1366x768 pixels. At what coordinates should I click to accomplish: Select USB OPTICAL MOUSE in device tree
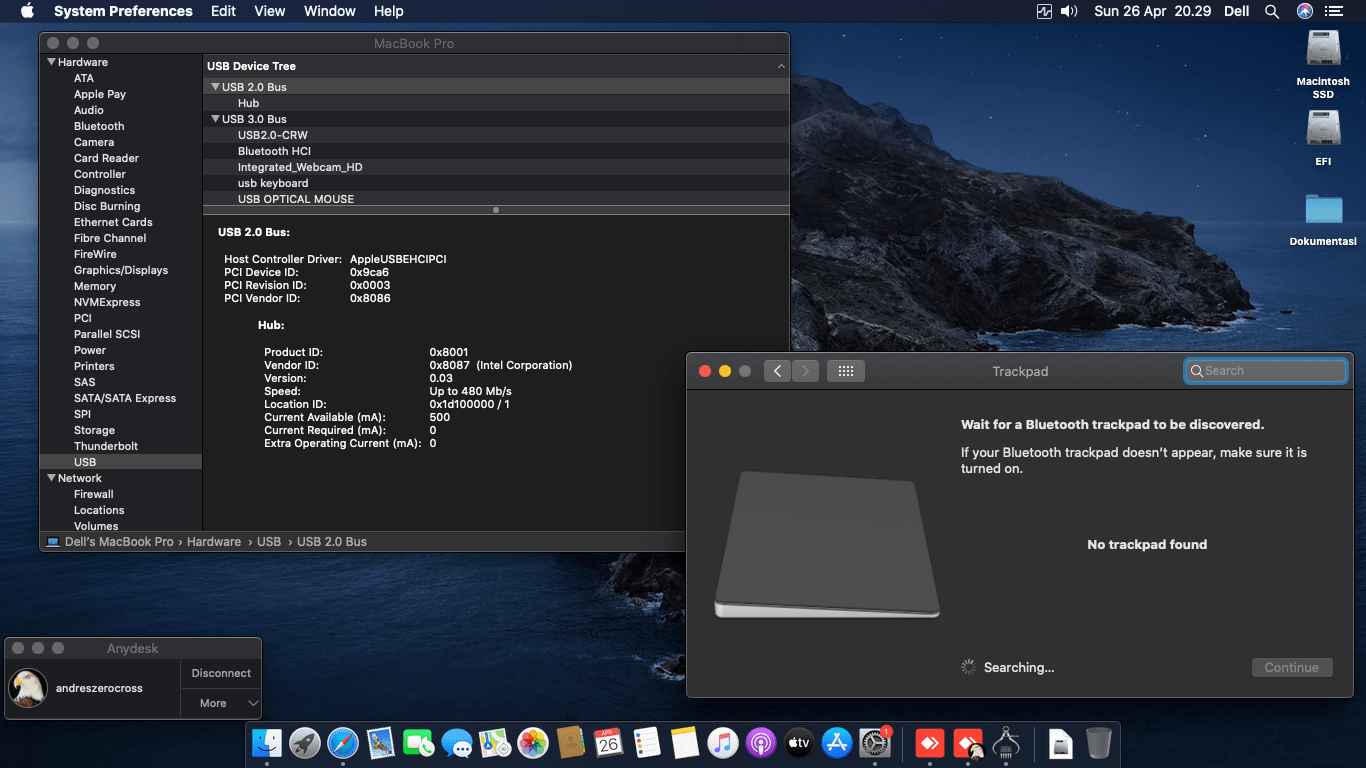point(496,199)
